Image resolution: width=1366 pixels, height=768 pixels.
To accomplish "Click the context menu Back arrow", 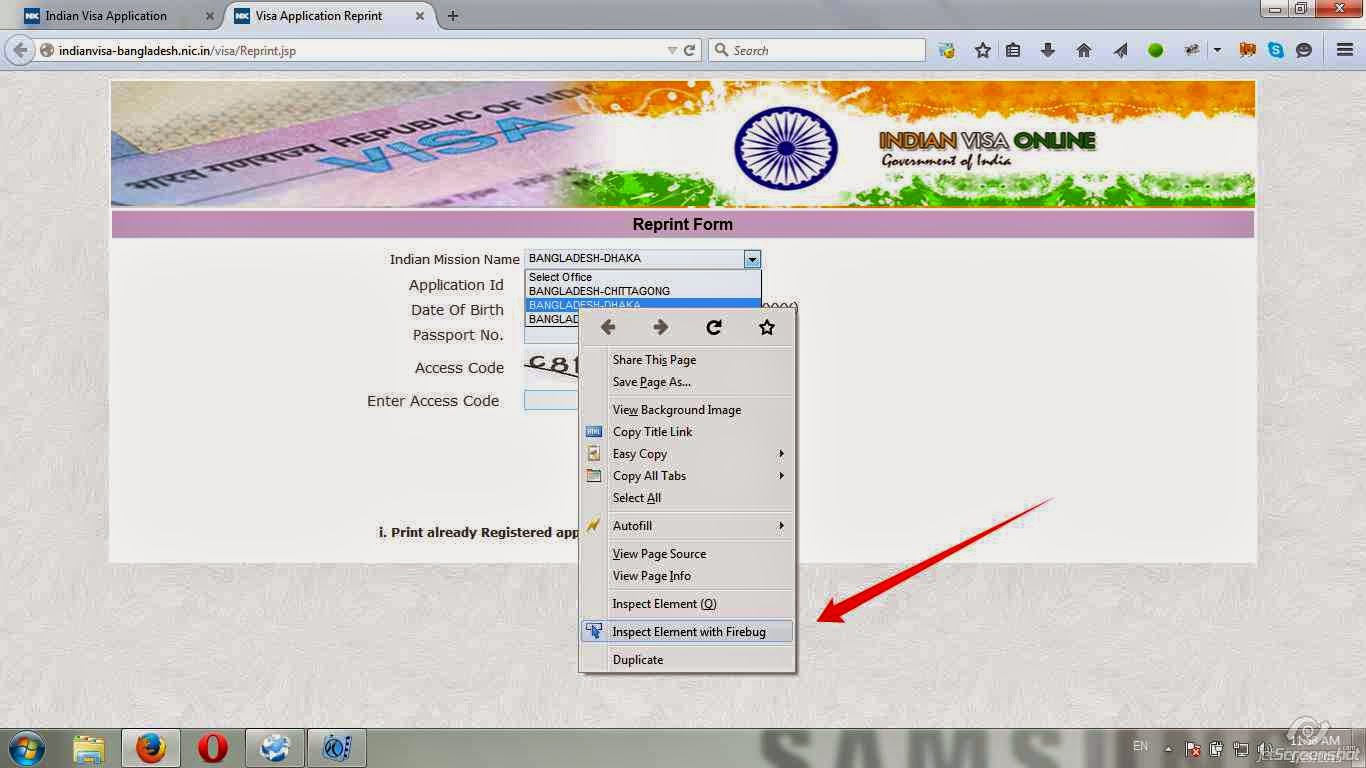I will pyautogui.click(x=607, y=327).
